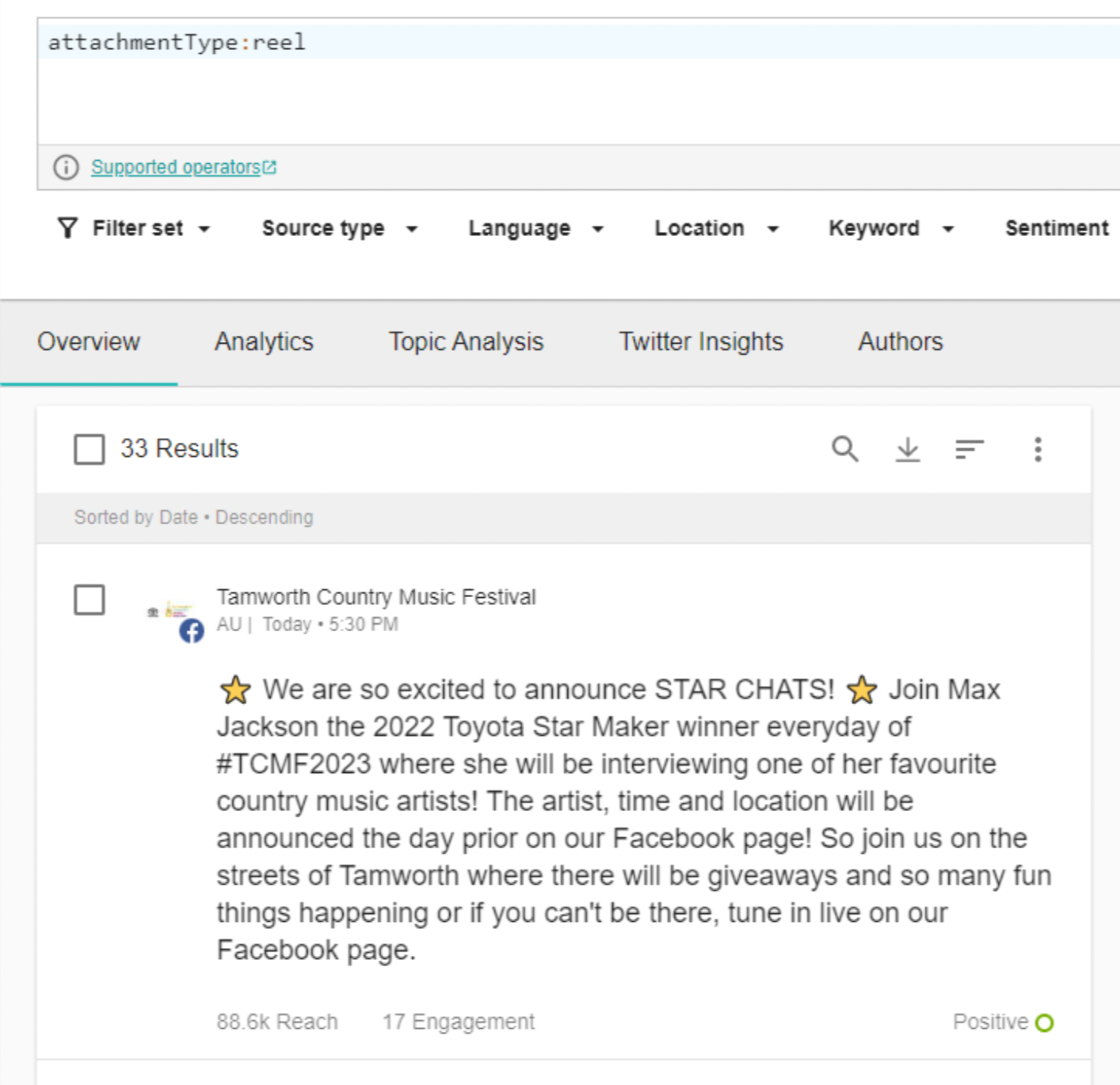Click the STAR CHATS post body text

634,819
